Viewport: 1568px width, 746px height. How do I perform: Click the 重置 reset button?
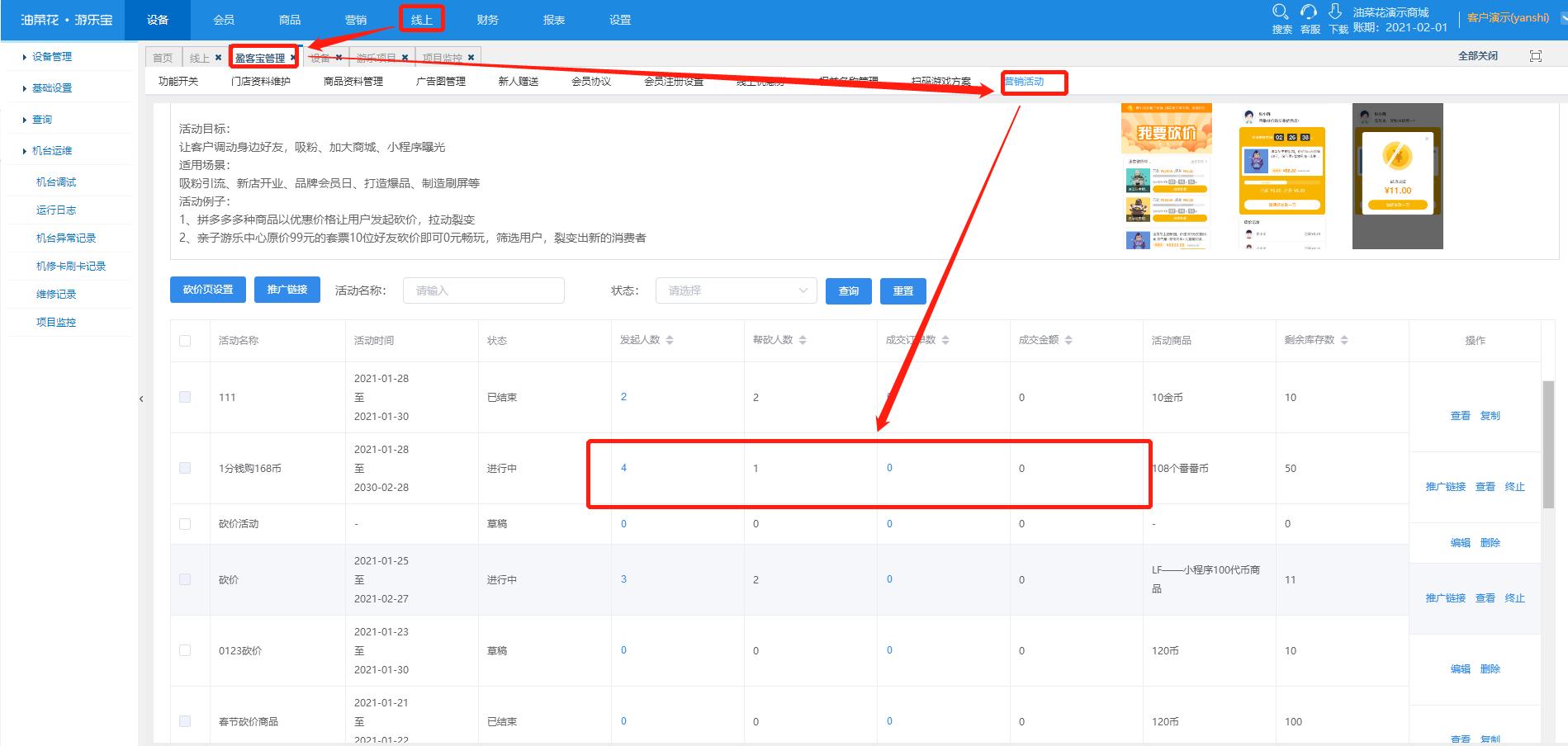[x=903, y=290]
